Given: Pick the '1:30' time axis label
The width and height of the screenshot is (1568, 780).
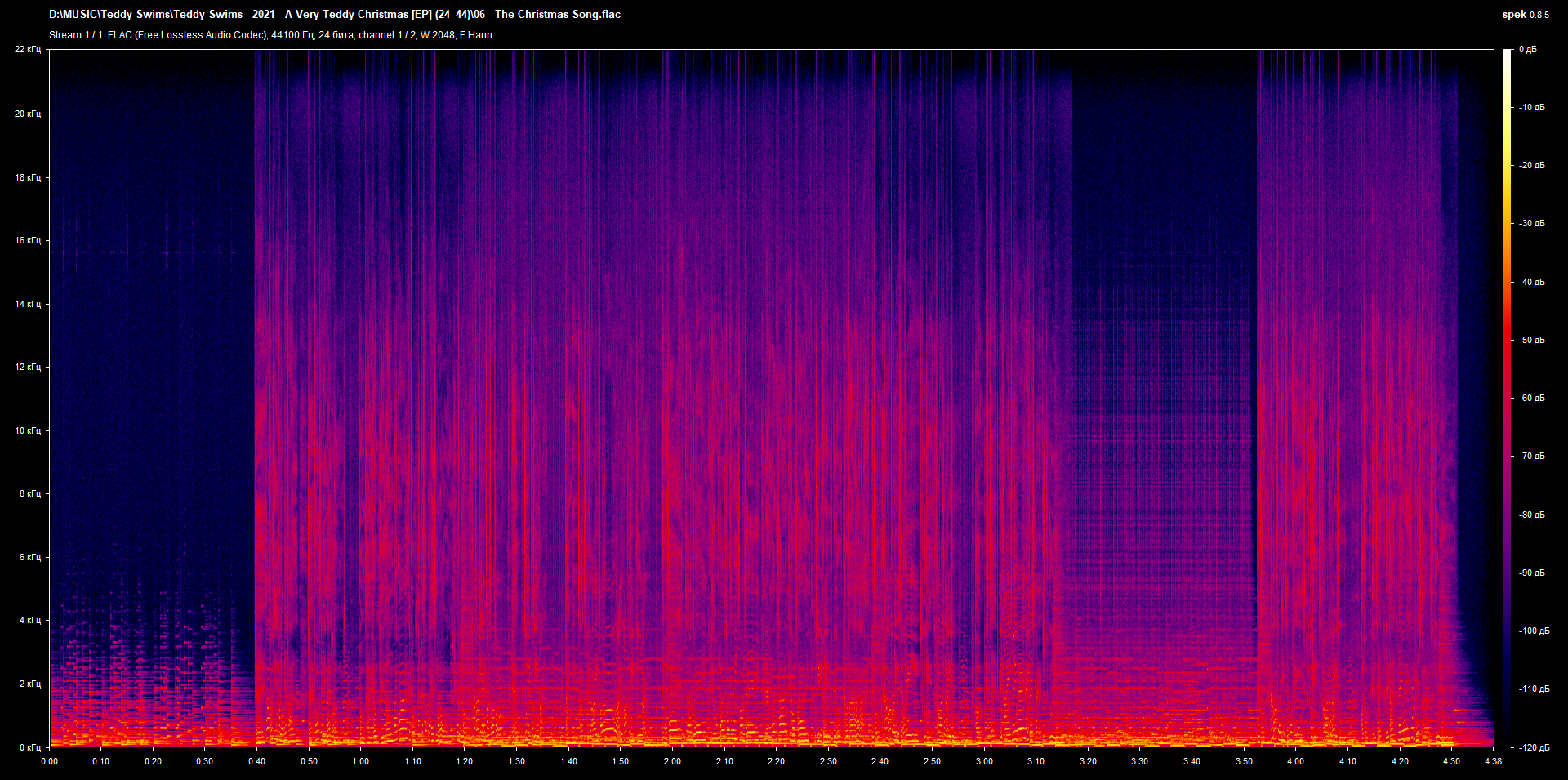Looking at the screenshot, I should tap(517, 761).
